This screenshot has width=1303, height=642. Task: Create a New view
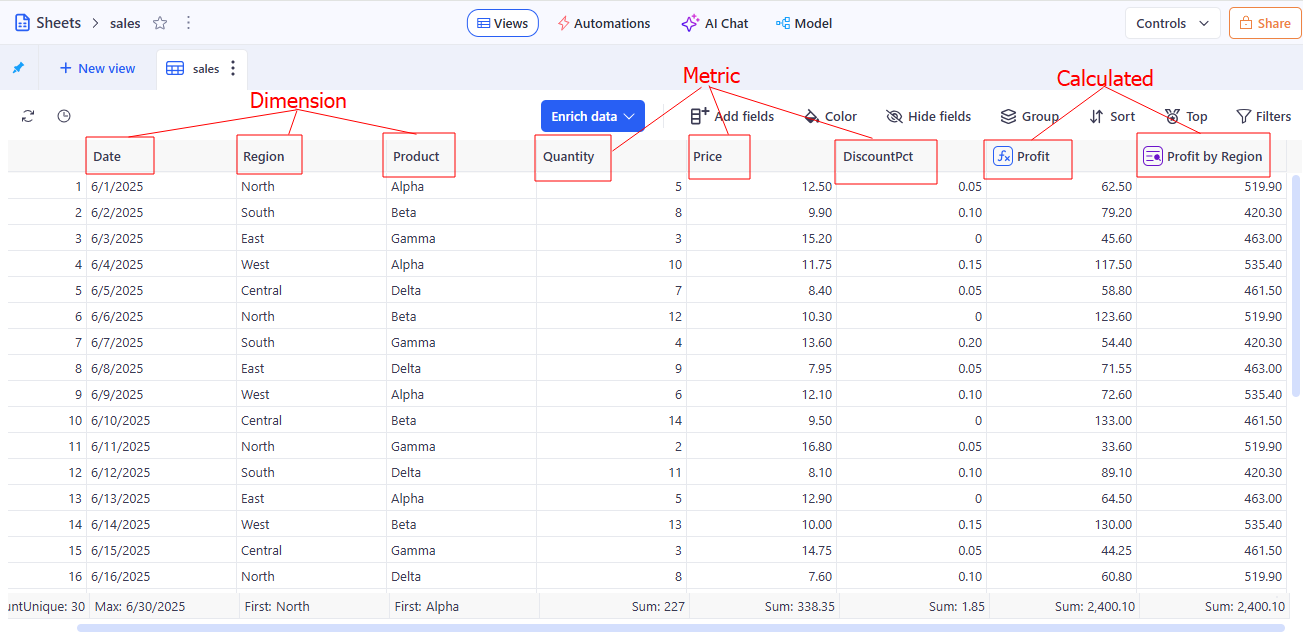pyautogui.click(x=97, y=68)
